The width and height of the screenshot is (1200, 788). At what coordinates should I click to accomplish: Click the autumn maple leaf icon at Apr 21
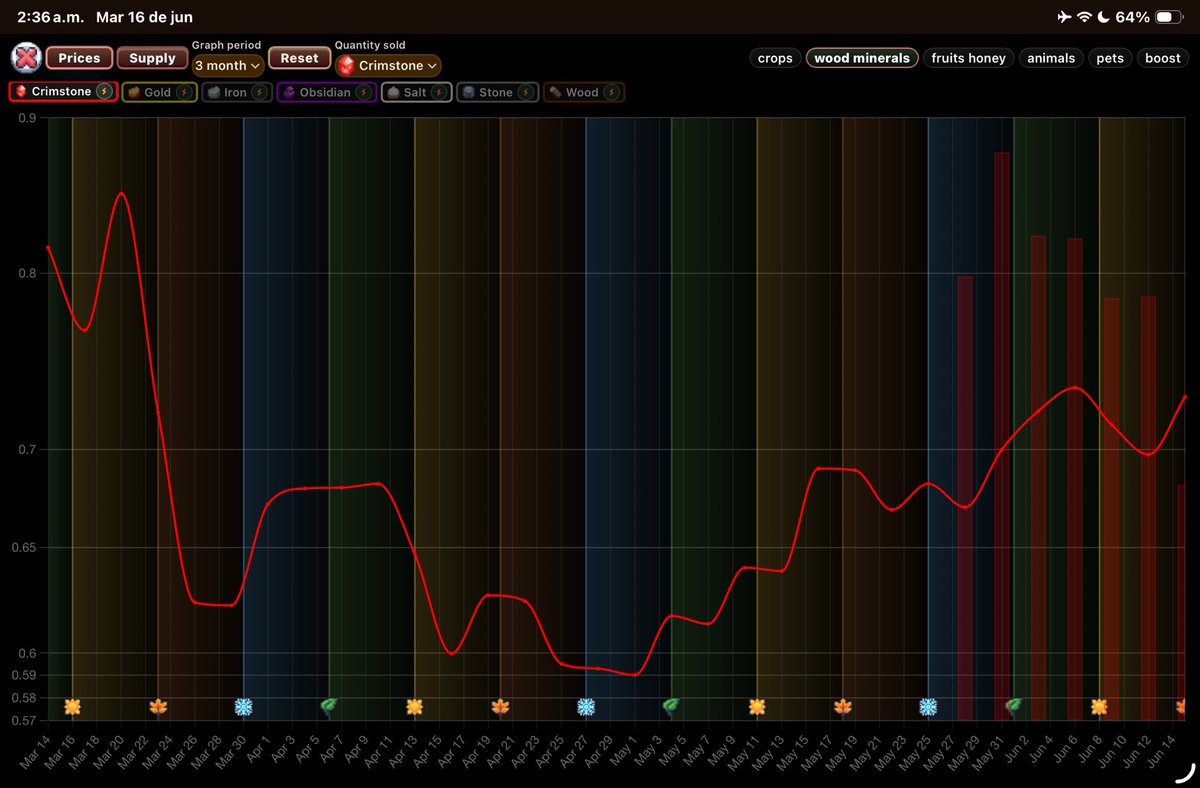(x=500, y=707)
